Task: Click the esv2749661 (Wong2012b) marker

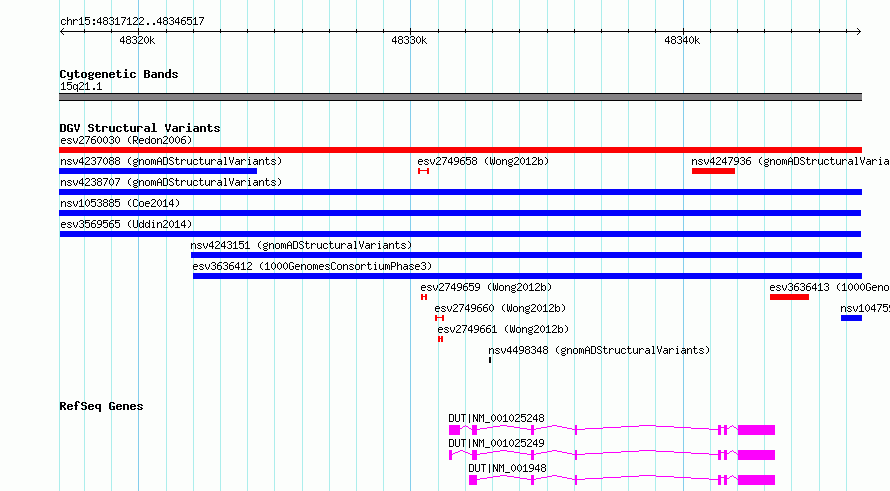Action: point(440,339)
